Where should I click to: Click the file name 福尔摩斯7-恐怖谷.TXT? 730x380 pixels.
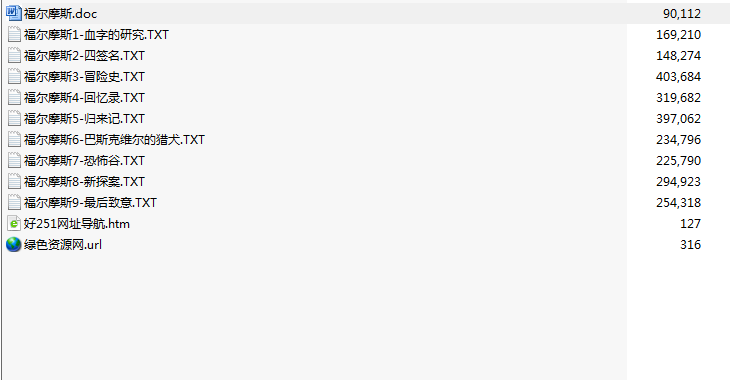[x=84, y=161]
